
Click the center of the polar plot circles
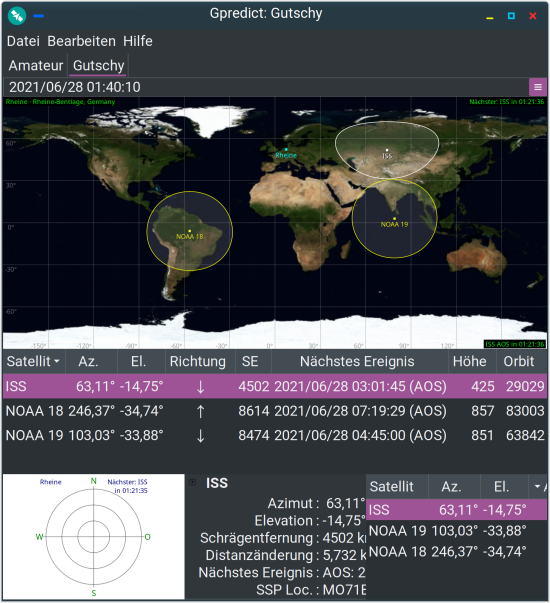click(93, 537)
